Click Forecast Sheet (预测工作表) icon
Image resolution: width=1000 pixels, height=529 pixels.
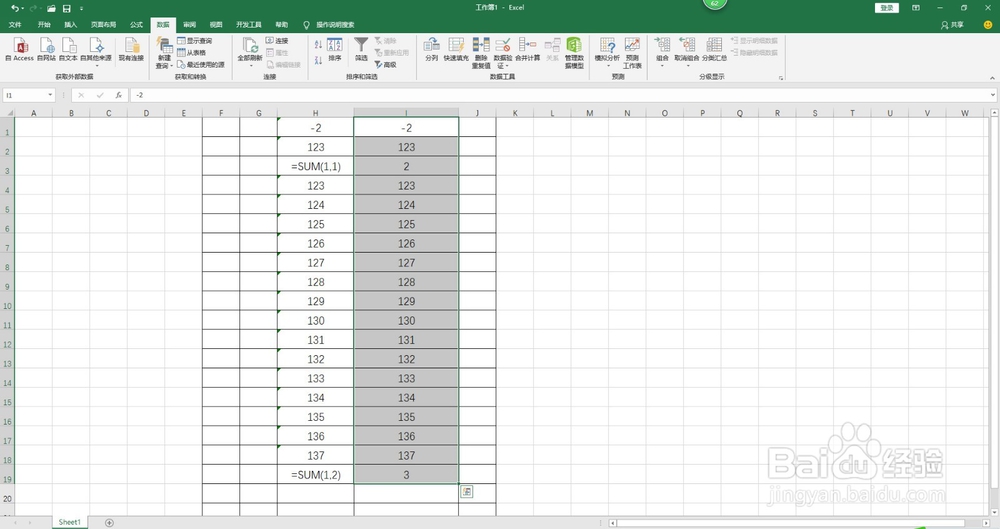pos(632,52)
